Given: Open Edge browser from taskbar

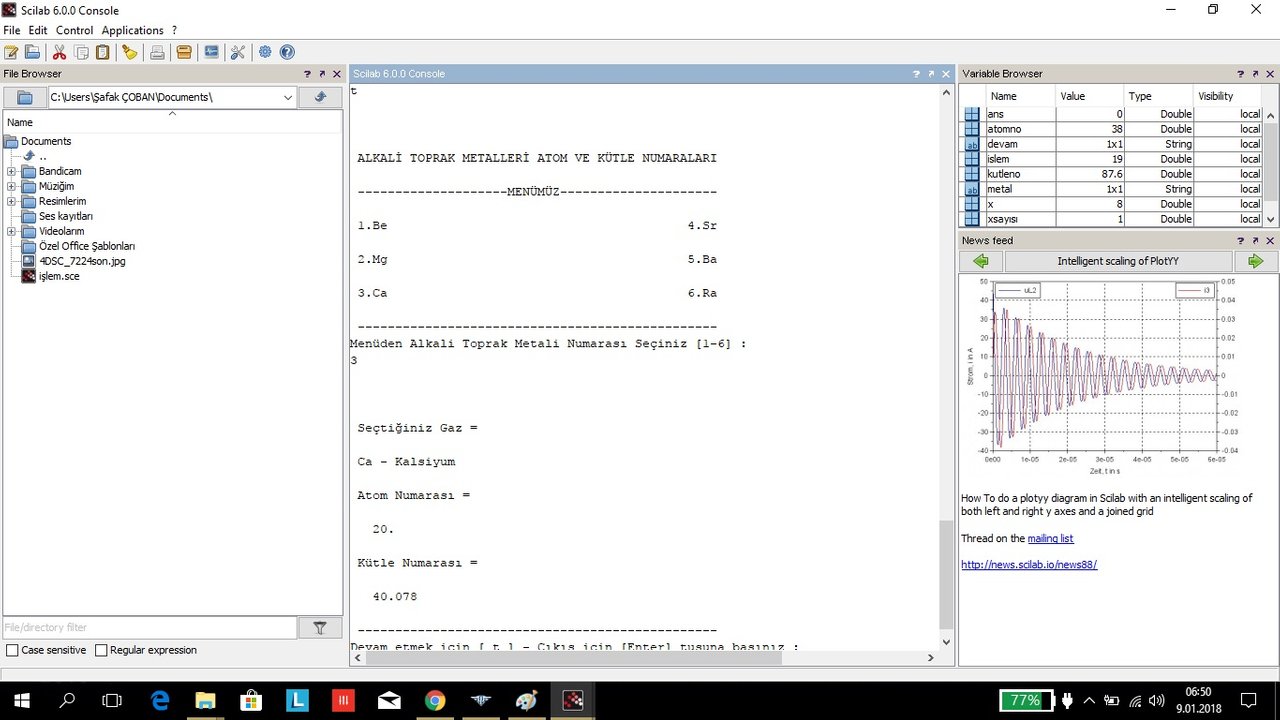Looking at the screenshot, I should 160,700.
